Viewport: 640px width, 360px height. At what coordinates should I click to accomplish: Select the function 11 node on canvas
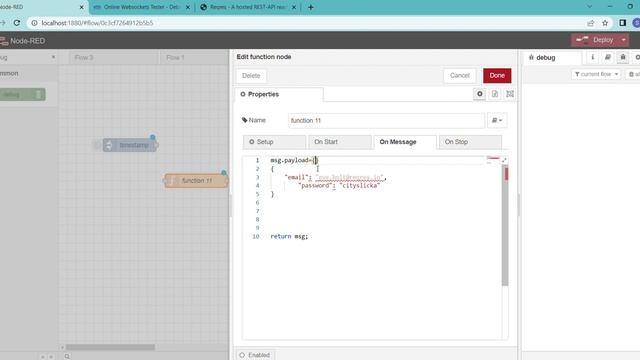(196, 180)
